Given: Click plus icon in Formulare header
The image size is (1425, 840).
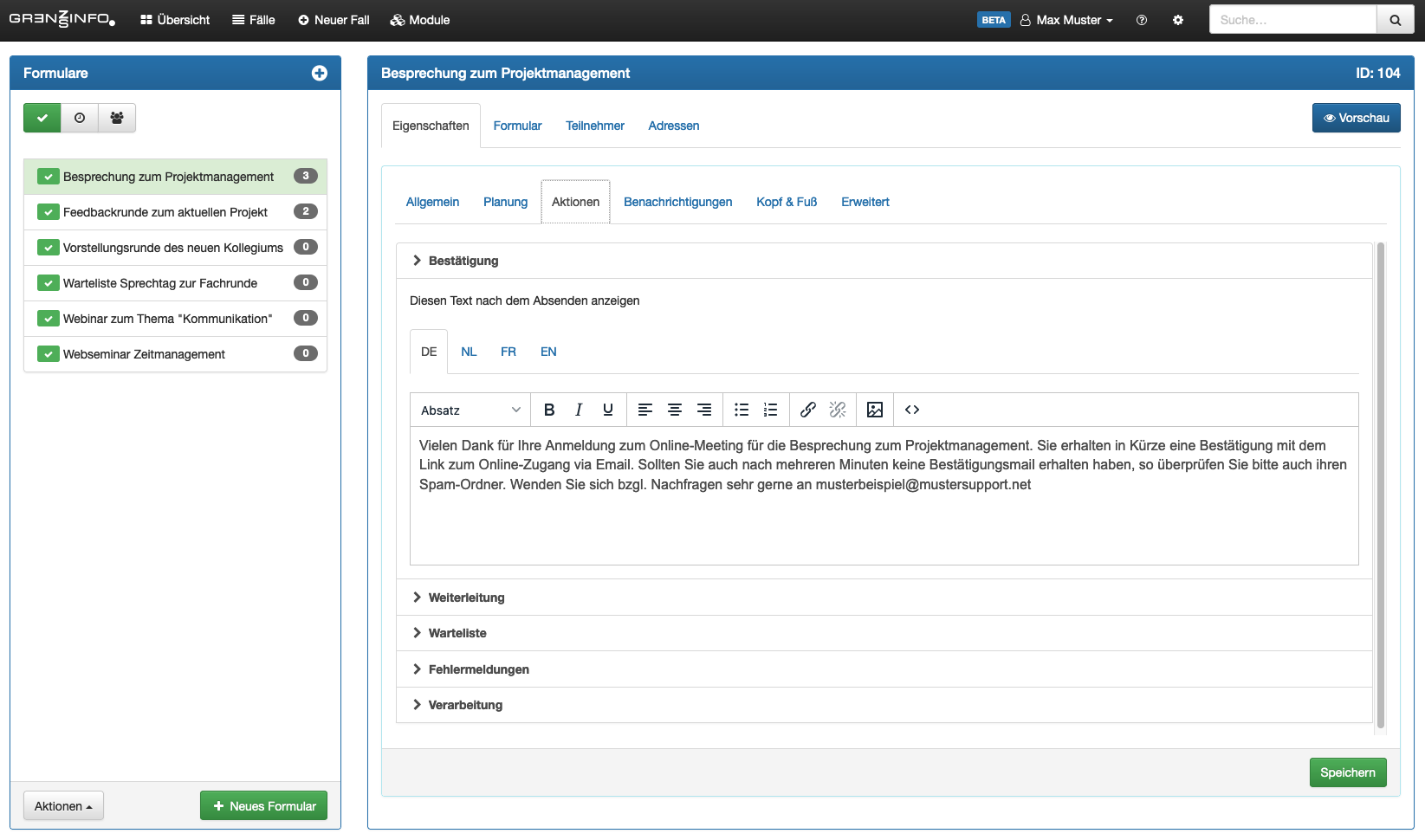Looking at the screenshot, I should [320, 74].
